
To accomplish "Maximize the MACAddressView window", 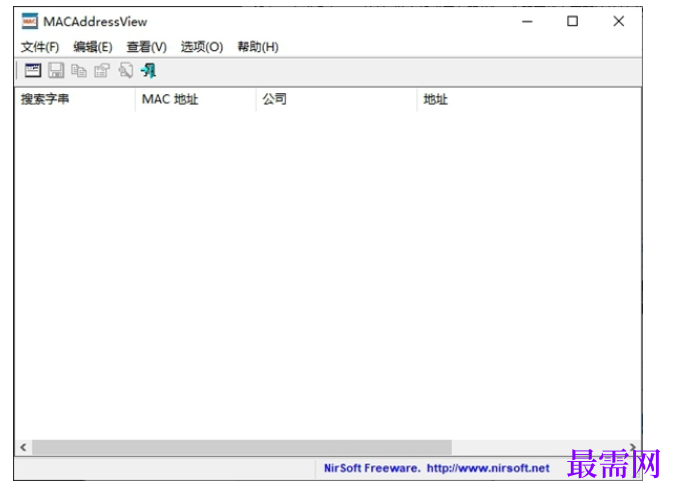I will 572,21.
